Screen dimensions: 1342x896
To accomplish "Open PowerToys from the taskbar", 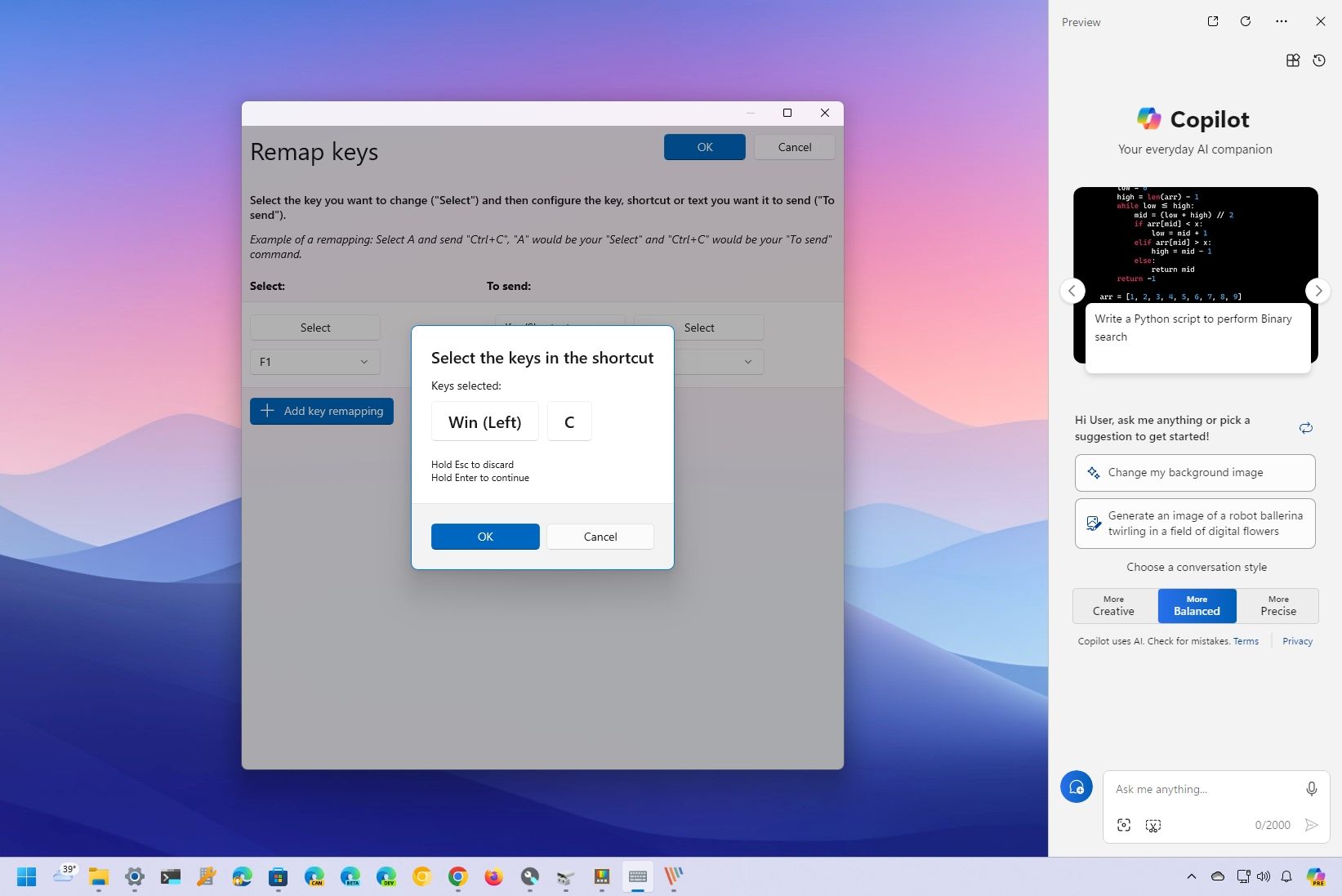I will (530, 876).
